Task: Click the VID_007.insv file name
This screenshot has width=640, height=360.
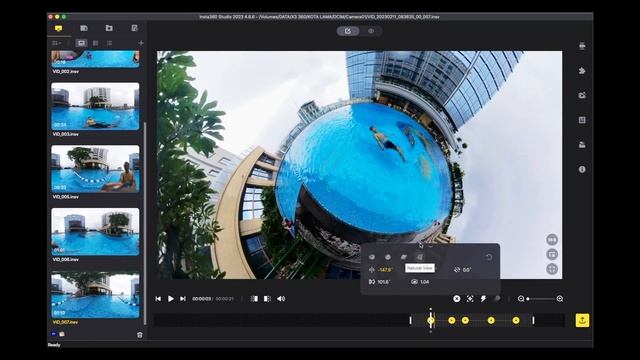Action: click(x=66, y=322)
